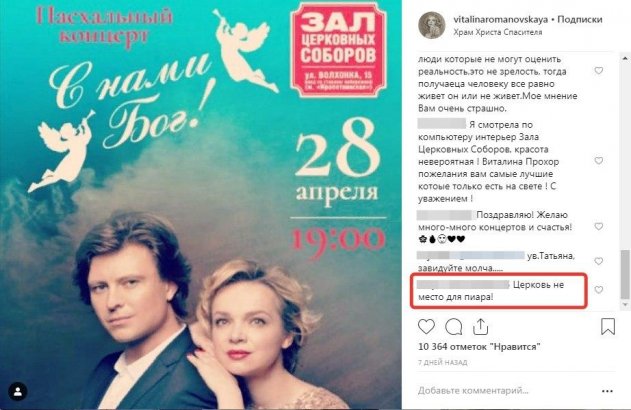This screenshot has width=631, height=410.
Task: Open comment bubble icon under post
Action: 454,327
